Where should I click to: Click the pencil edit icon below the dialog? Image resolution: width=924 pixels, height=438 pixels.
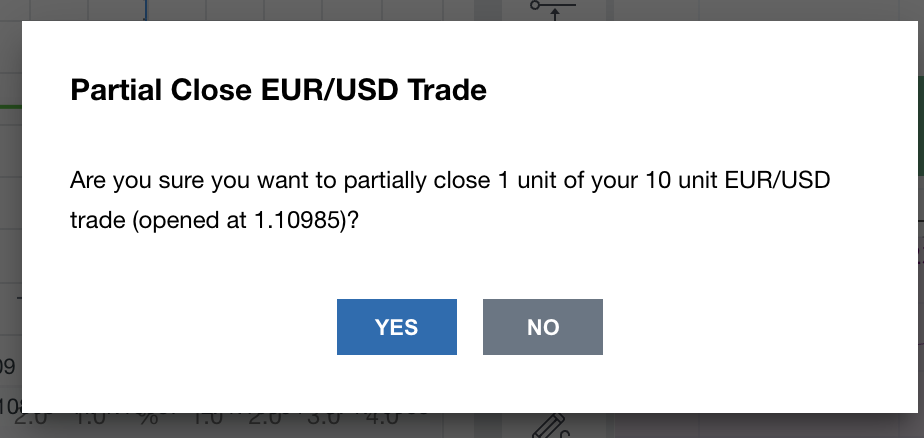coord(548,427)
